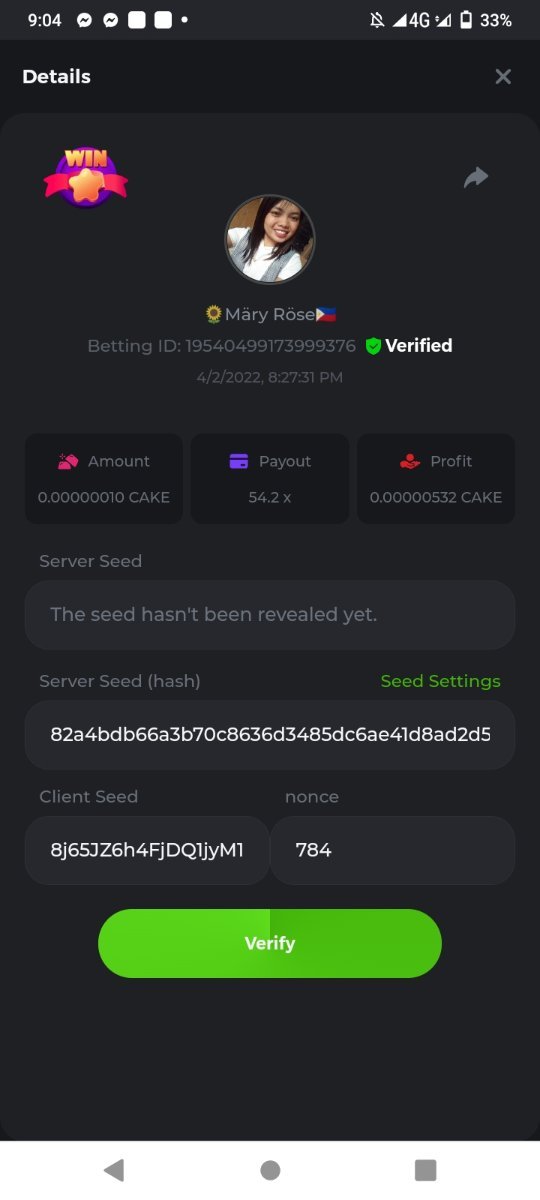
Task: Select the Server Seed (hash) field
Action: pos(270,735)
